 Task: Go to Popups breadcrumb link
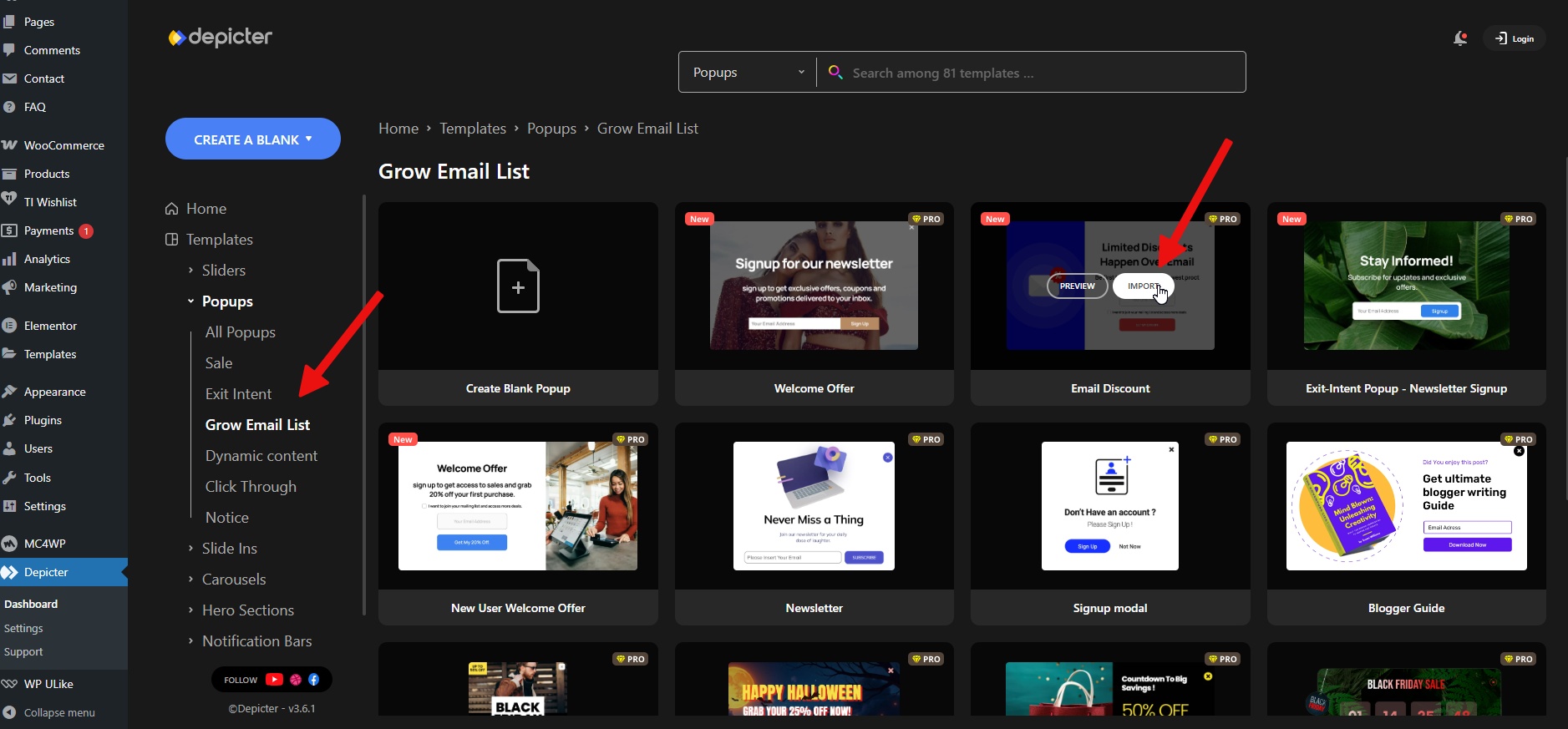point(551,129)
